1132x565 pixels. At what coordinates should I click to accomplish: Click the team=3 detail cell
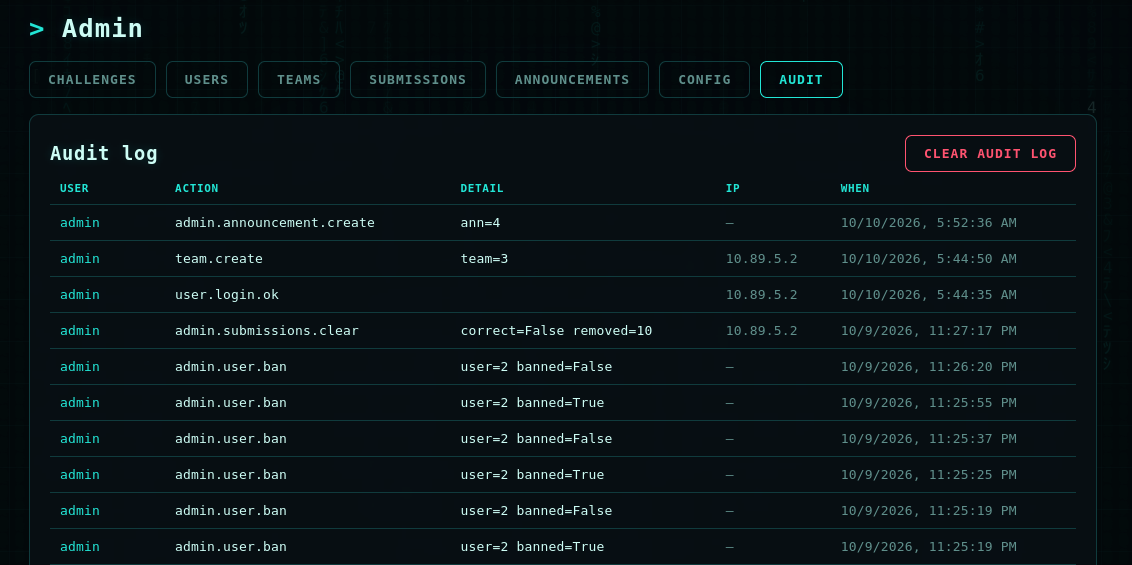484,258
